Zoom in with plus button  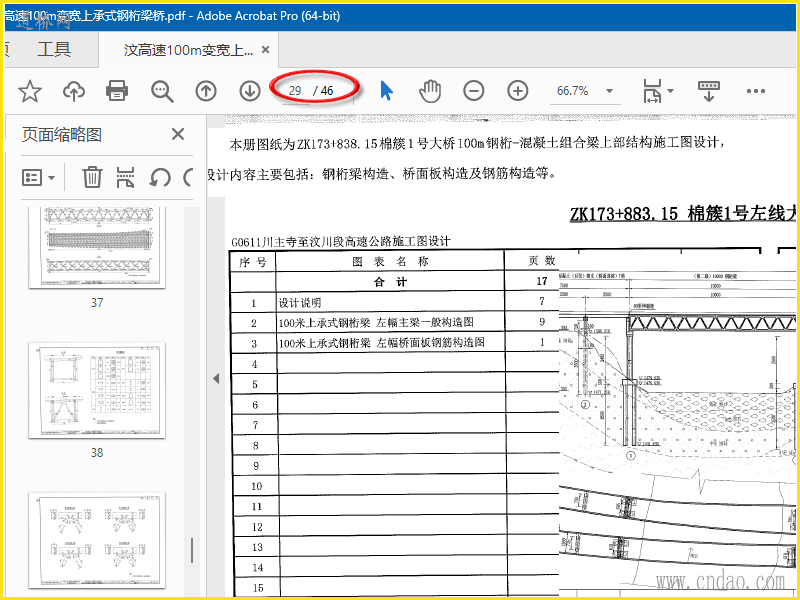pos(517,91)
